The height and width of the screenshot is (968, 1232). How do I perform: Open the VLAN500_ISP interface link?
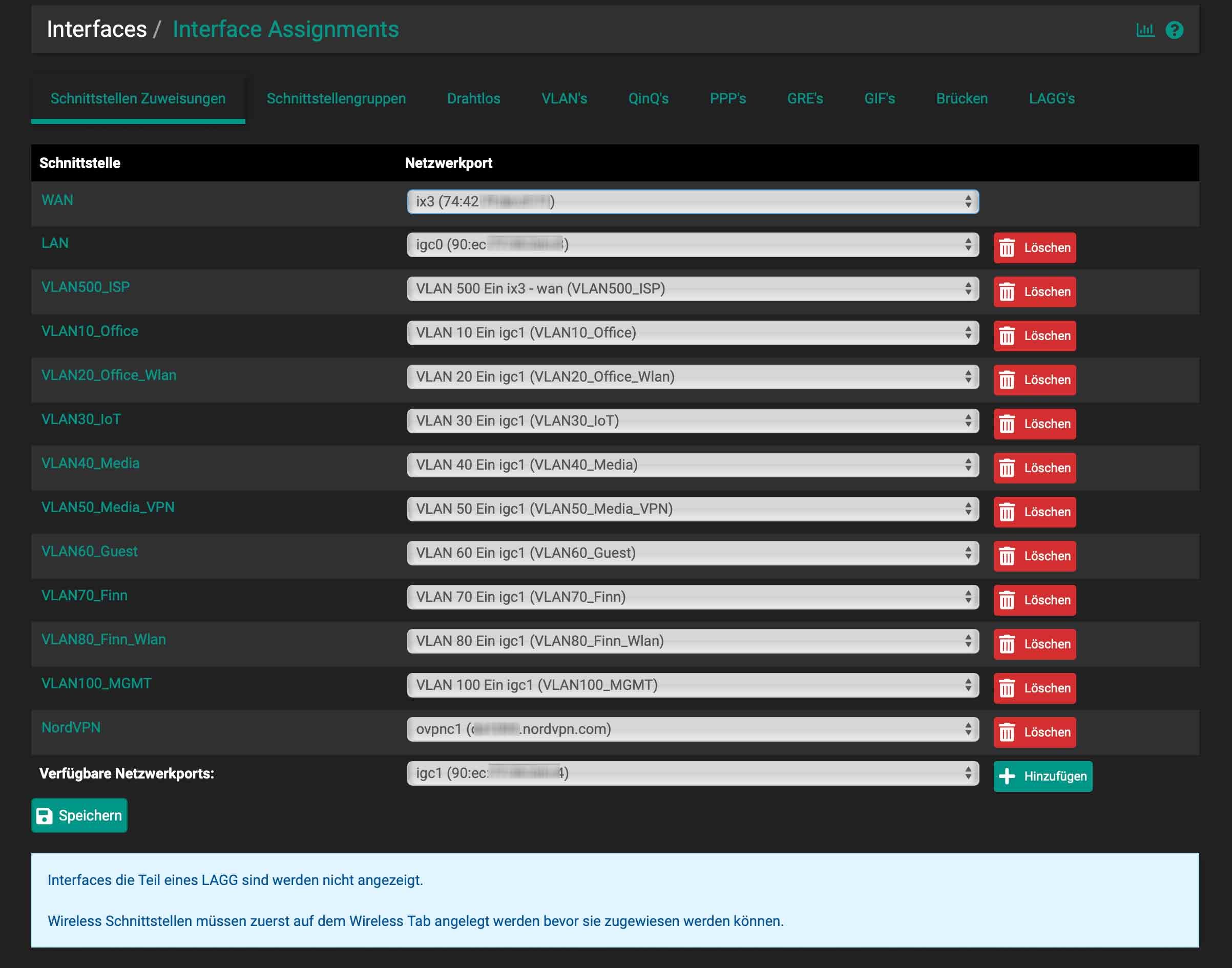point(86,287)
